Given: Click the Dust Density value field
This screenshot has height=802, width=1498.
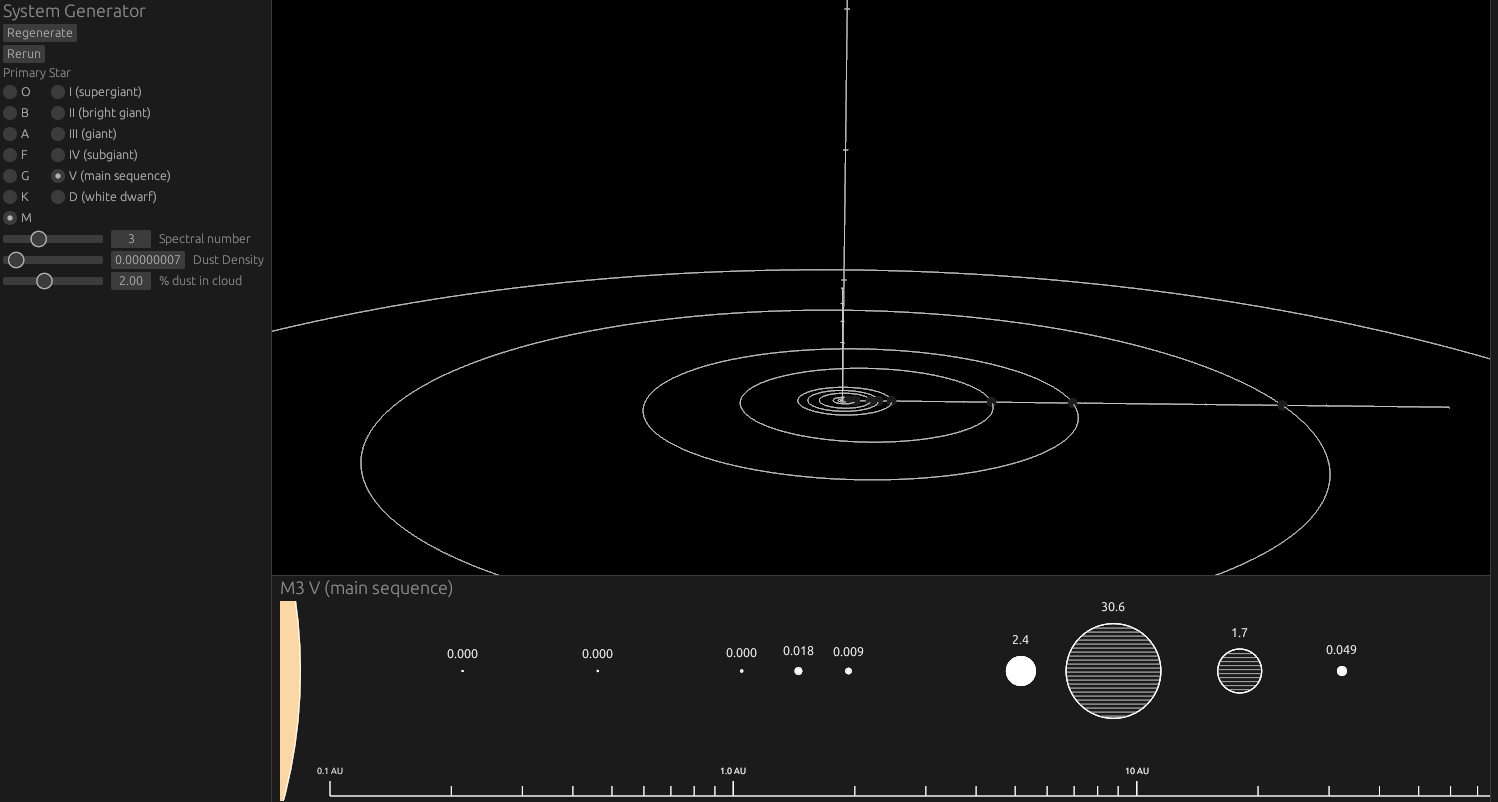Looking at the screenshot, I should pos(147,260).
